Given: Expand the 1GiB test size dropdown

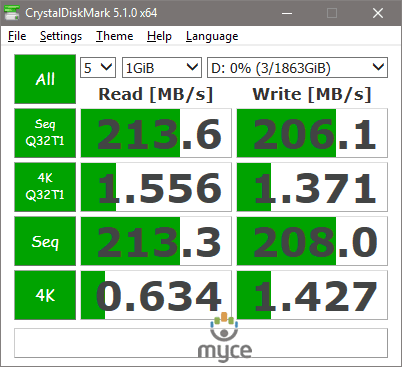Looking at the screenshot, I should pyautogui.click(x=162, y=68).
